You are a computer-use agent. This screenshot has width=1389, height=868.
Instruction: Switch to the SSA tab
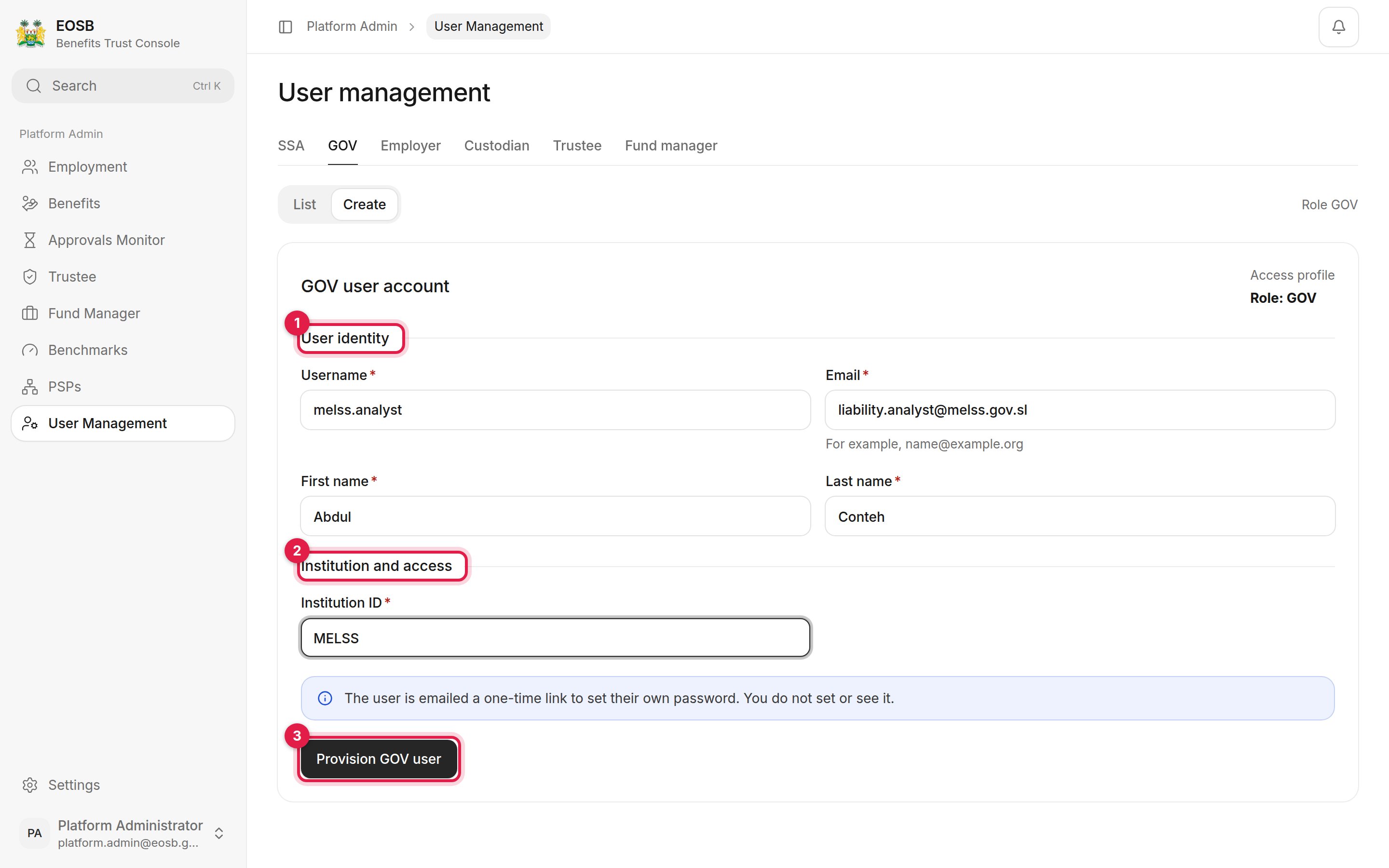tap(291, 146)
